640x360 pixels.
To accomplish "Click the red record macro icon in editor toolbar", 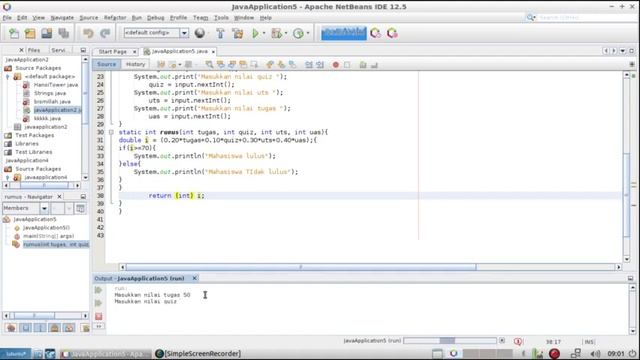I will [336, 64].
